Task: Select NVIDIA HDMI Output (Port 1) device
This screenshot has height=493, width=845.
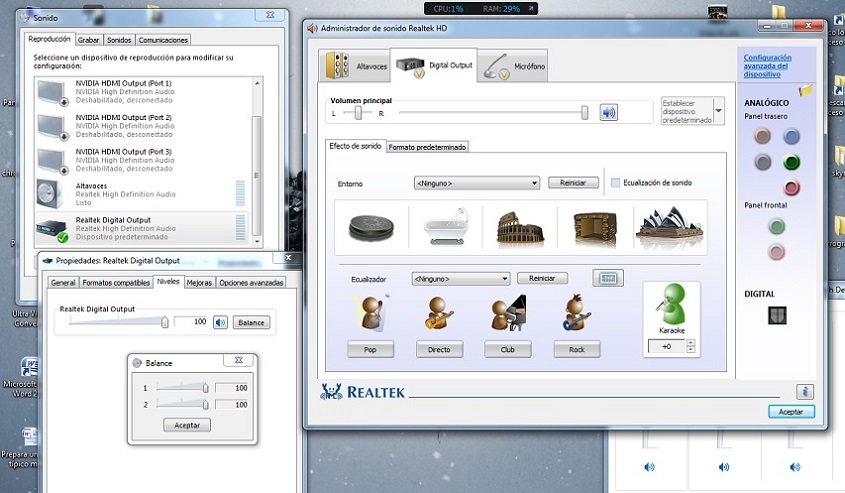Action: tap(142, 92)
